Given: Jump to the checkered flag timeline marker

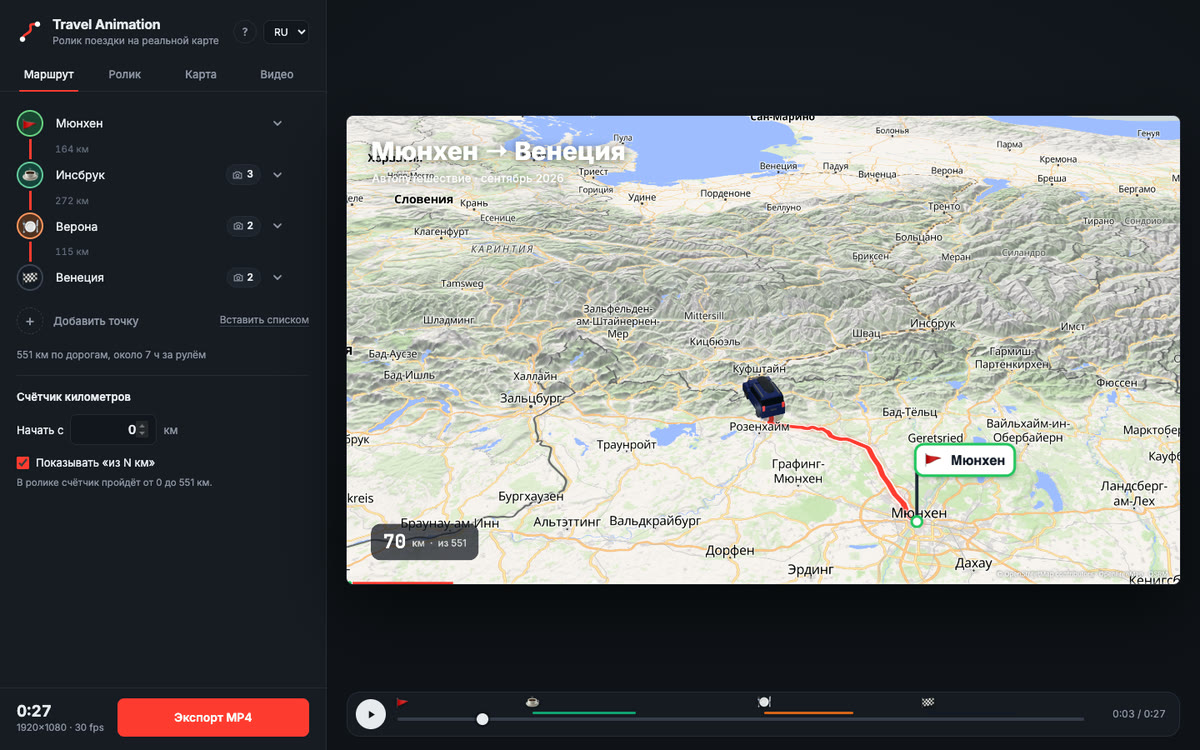Looking at the screenshot, I should pos(928,703).
